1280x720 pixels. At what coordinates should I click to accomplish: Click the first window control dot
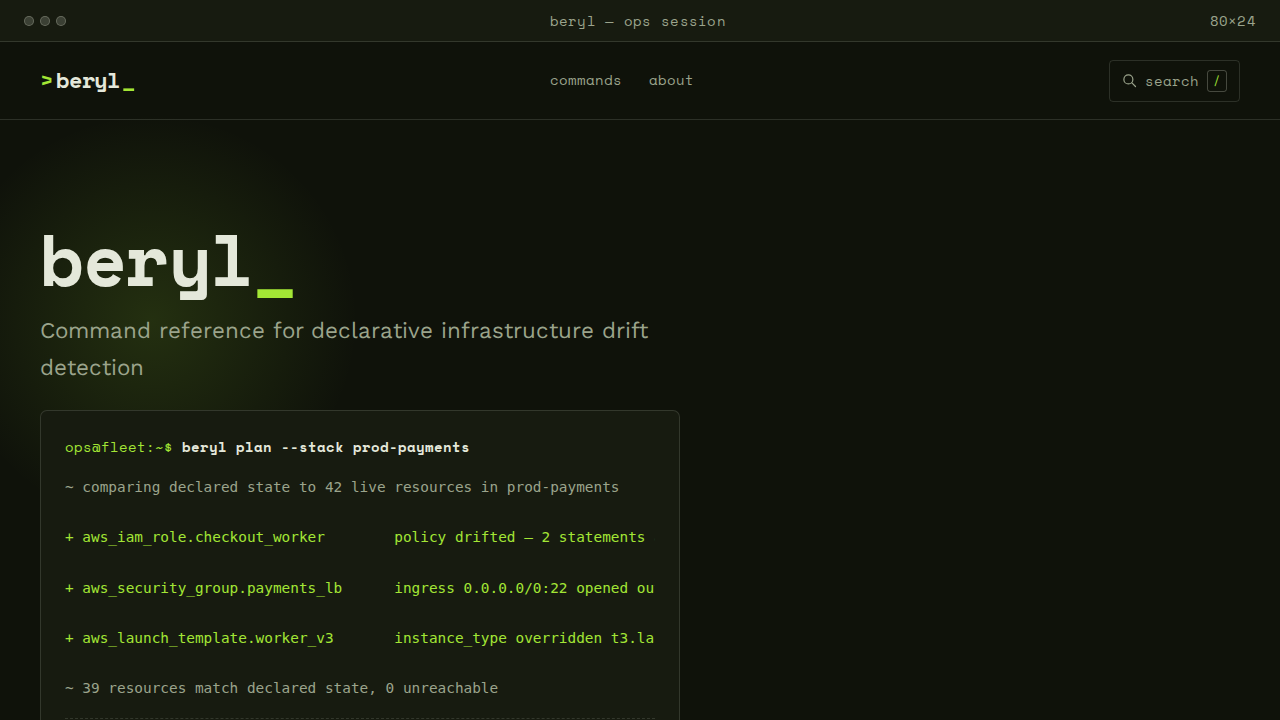(x=29, y=21)
